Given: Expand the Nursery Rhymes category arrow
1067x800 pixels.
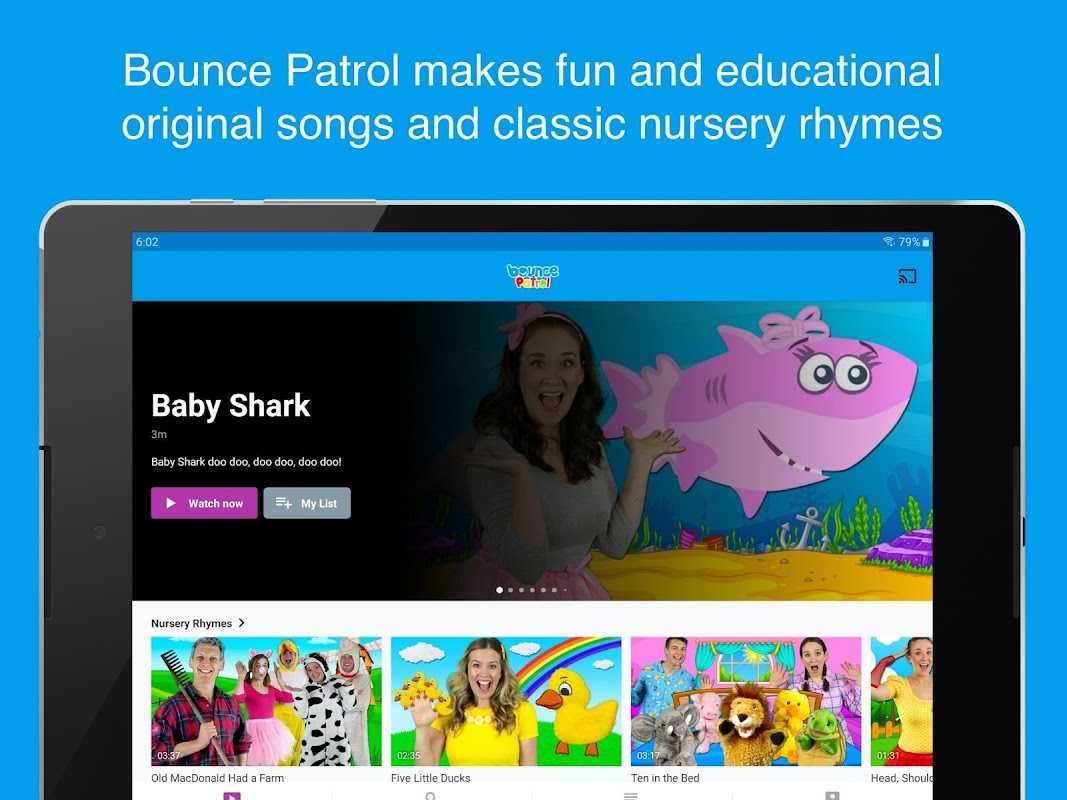Looking at the screenshot, I should coord(242,622).
